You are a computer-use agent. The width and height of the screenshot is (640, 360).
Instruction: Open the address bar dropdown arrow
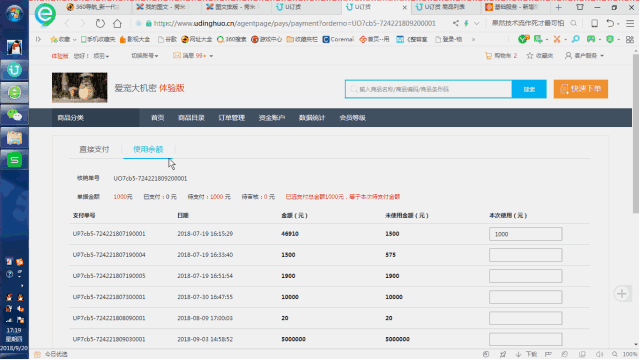click(476, 23)
